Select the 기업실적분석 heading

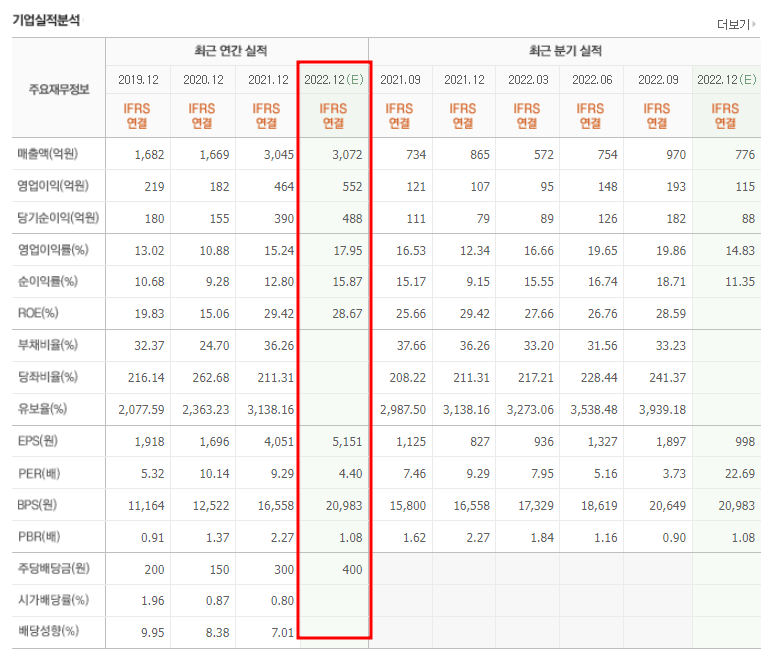(x=46, y=20)
